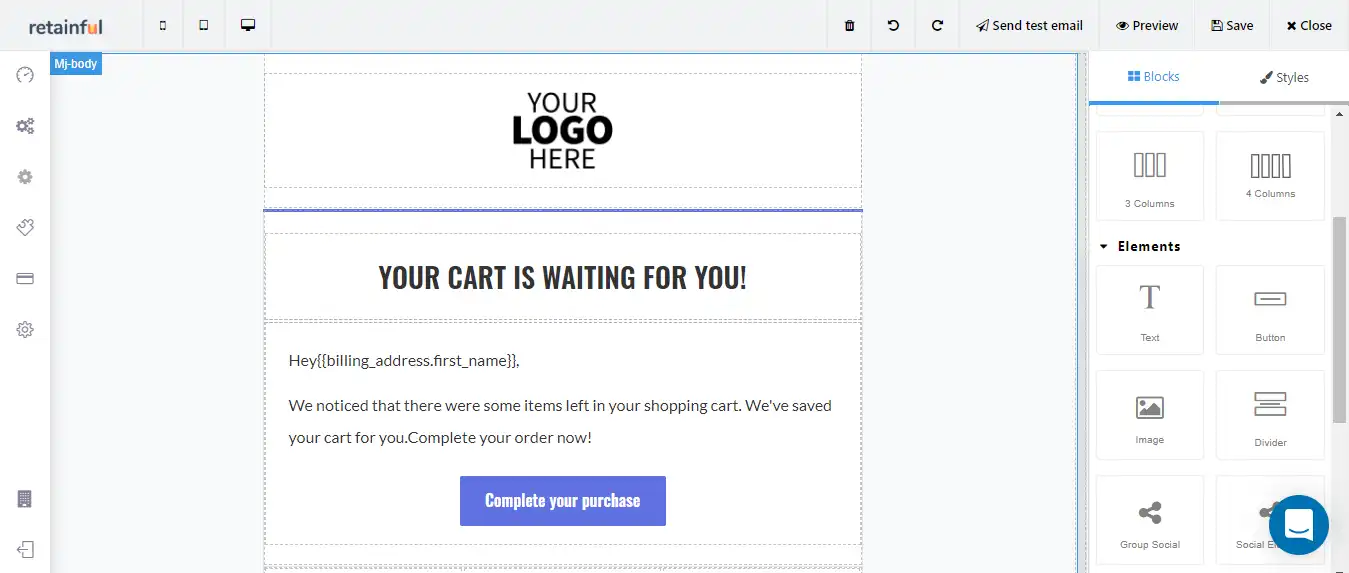Switch to tablet device preview
Viewport: 1349px width, 573px height.
coord(204,25)
